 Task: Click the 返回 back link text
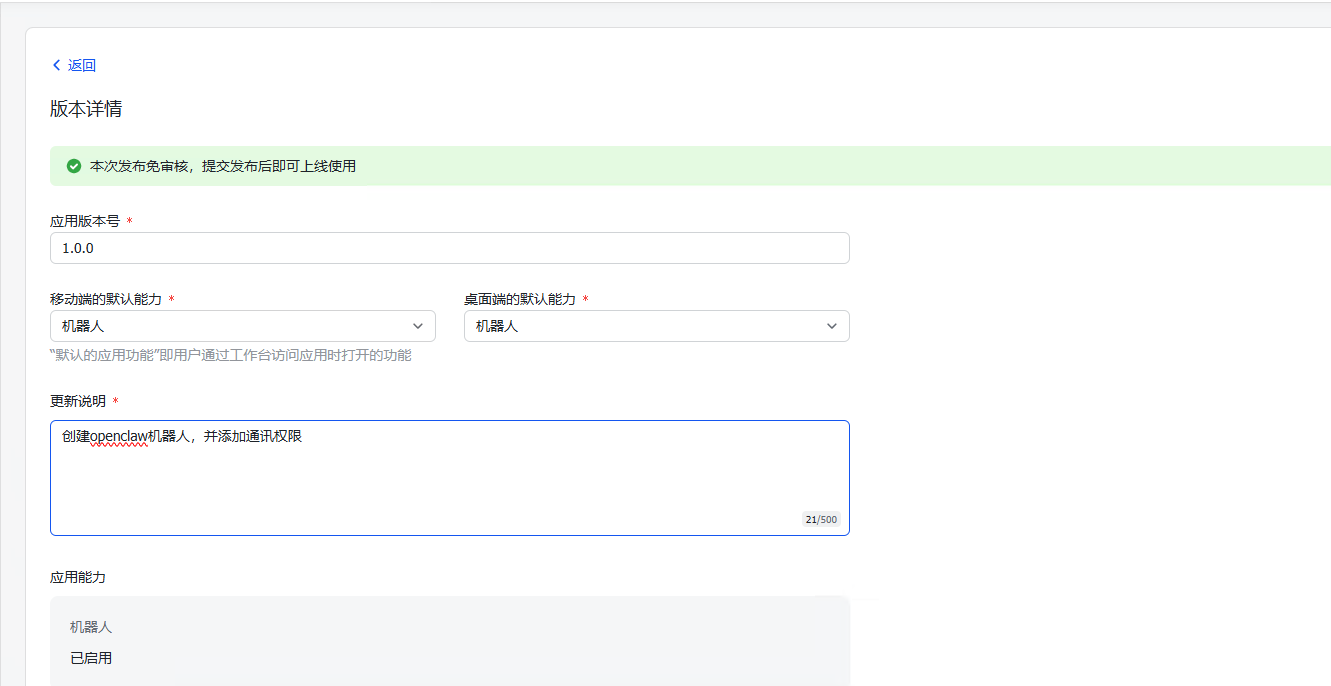(x=82, y=65)
